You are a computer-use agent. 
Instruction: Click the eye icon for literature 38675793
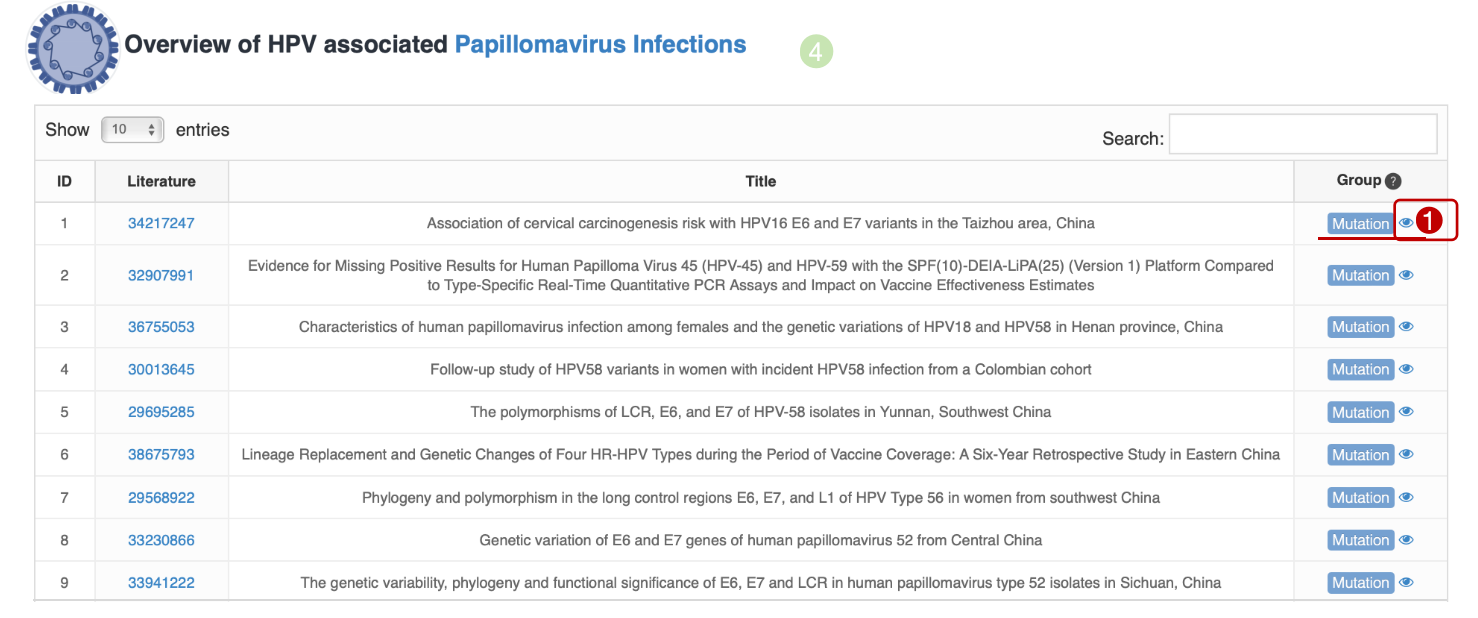tap(1406, 454)
